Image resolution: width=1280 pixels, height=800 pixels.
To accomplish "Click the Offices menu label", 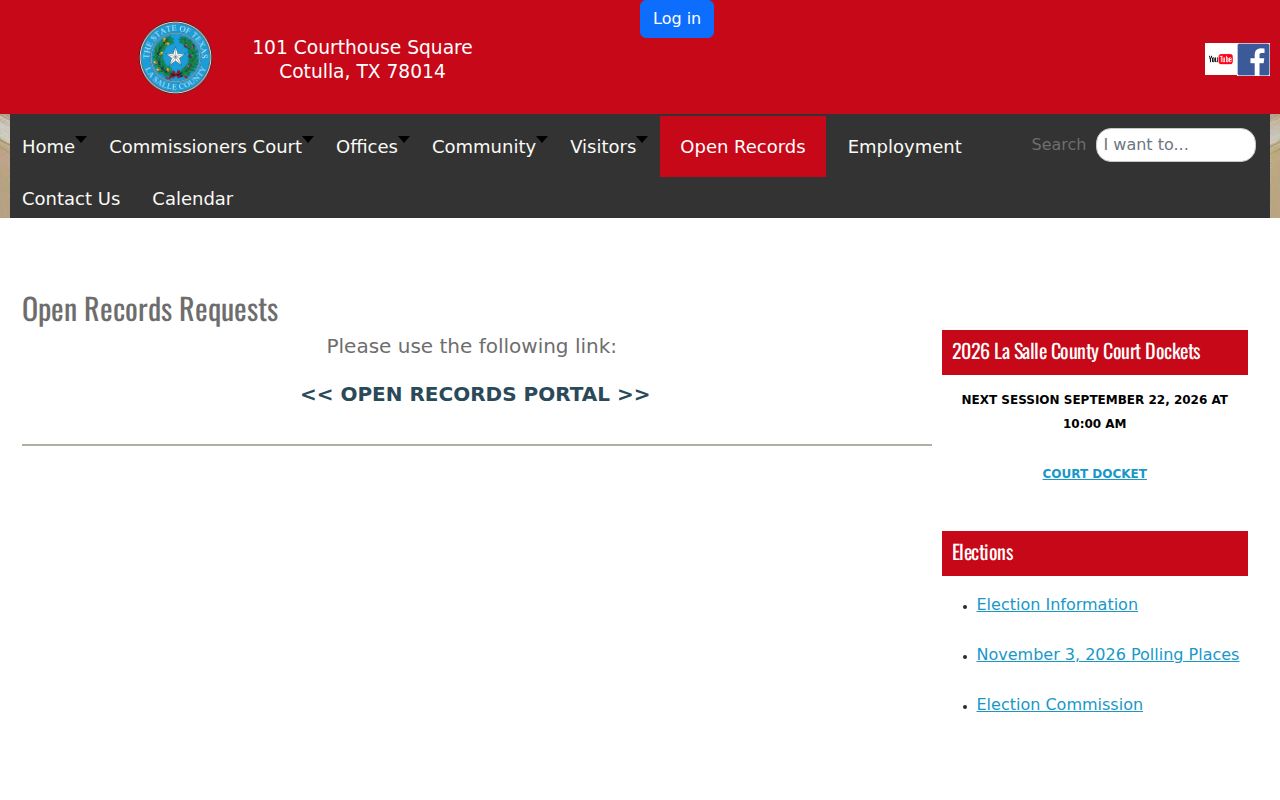I will pyautogui.click(x=366, y=147).
